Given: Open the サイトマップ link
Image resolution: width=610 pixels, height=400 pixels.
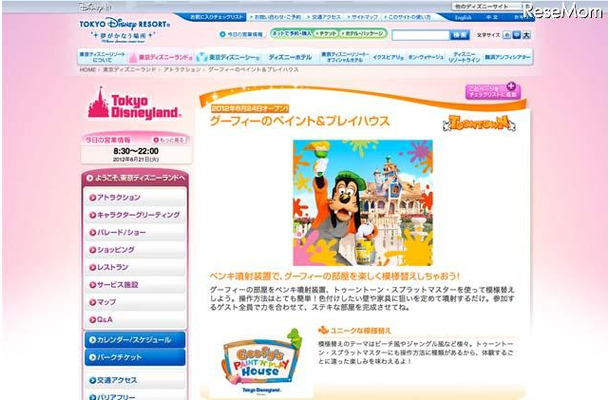Looking at the screenshot, I should [x=363, y=17].
